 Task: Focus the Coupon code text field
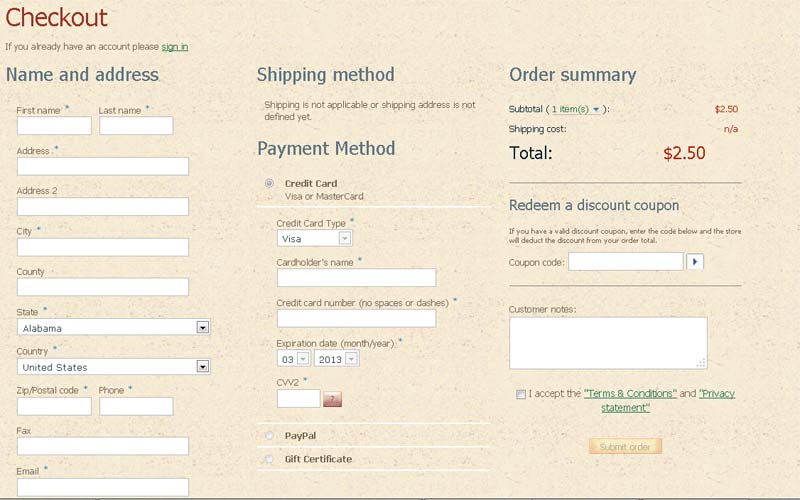pyautogui.click(x=625, y=262)
